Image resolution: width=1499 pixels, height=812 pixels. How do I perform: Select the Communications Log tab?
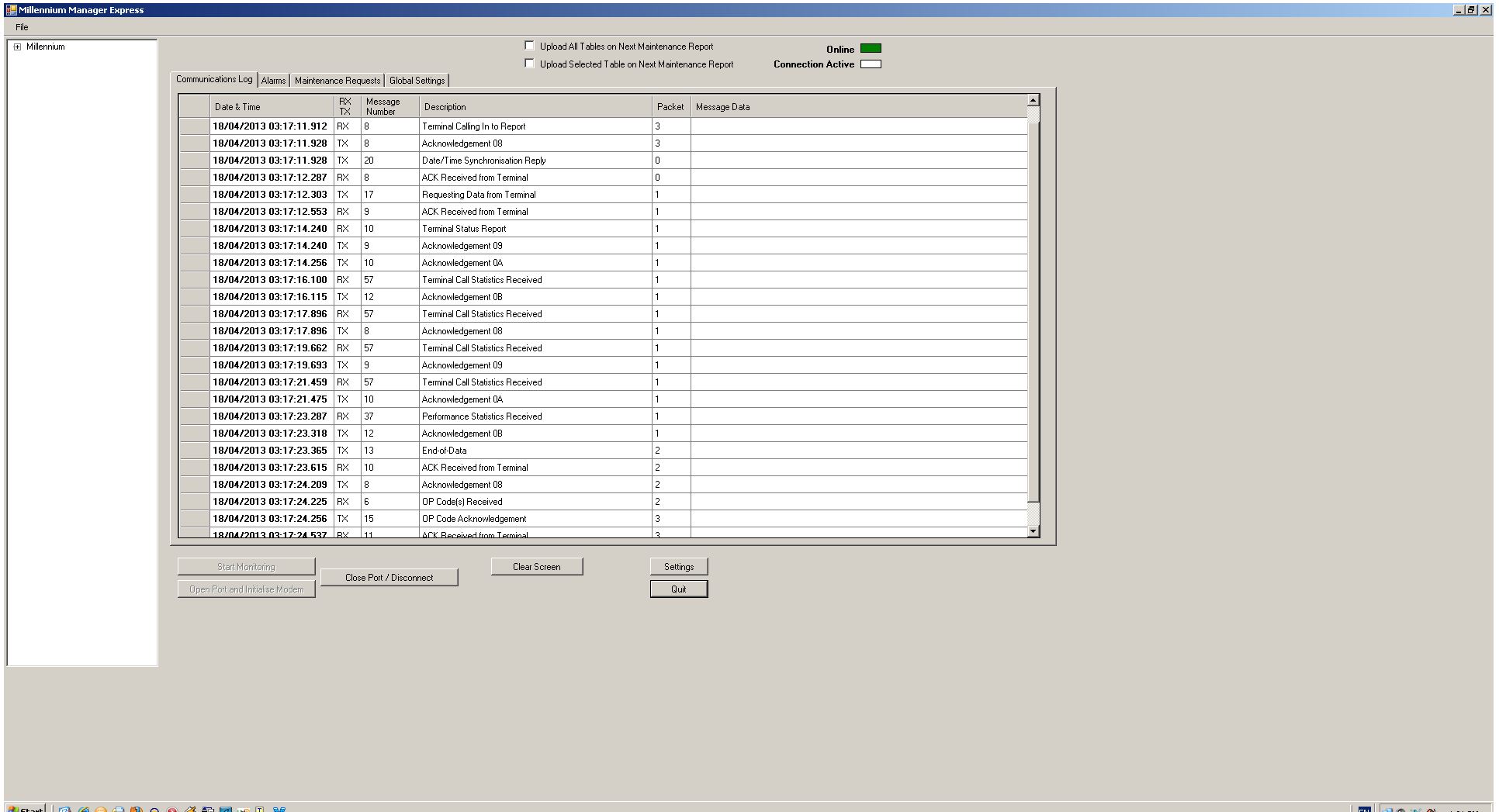(214, 79)
